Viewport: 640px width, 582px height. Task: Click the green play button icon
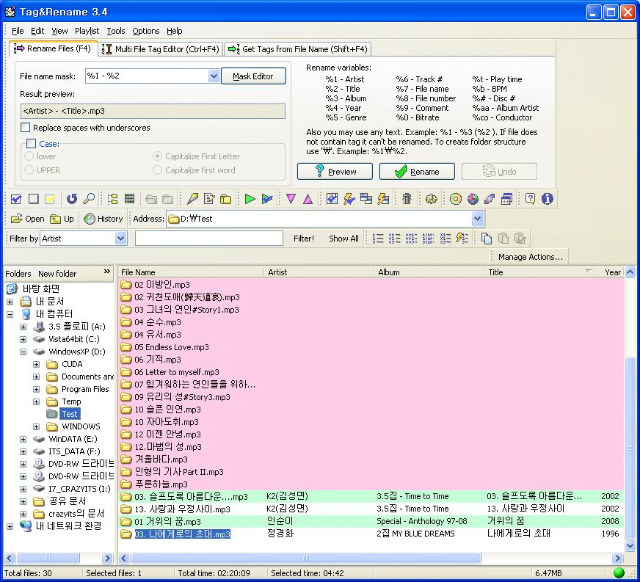tap(249, 199)
